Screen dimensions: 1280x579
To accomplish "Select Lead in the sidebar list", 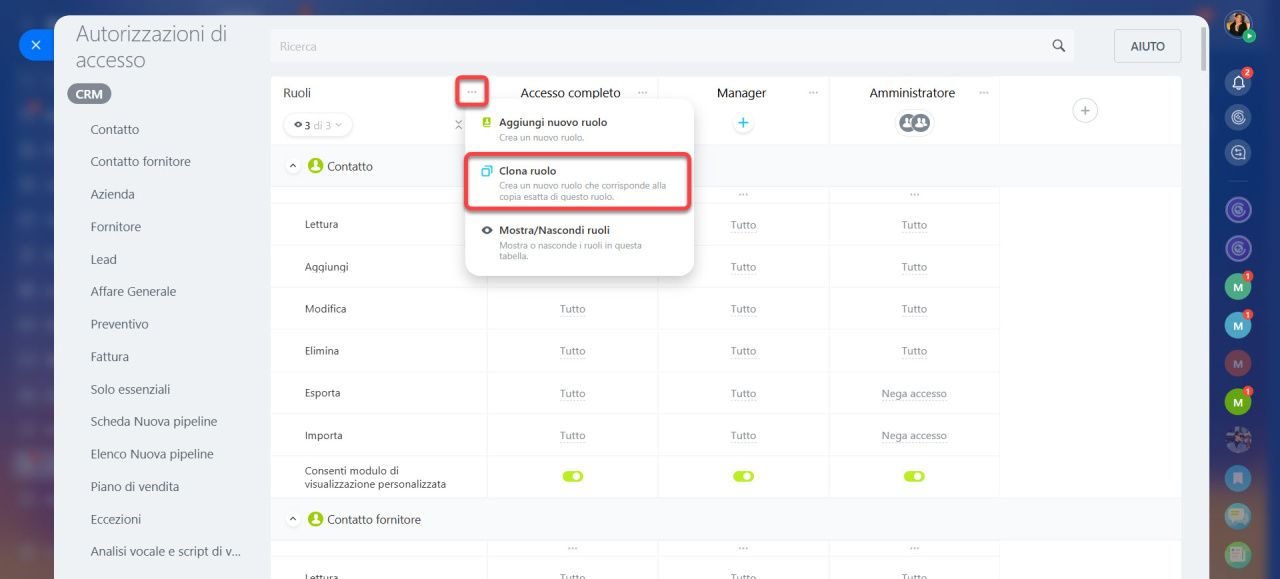I will click(103, 259).
